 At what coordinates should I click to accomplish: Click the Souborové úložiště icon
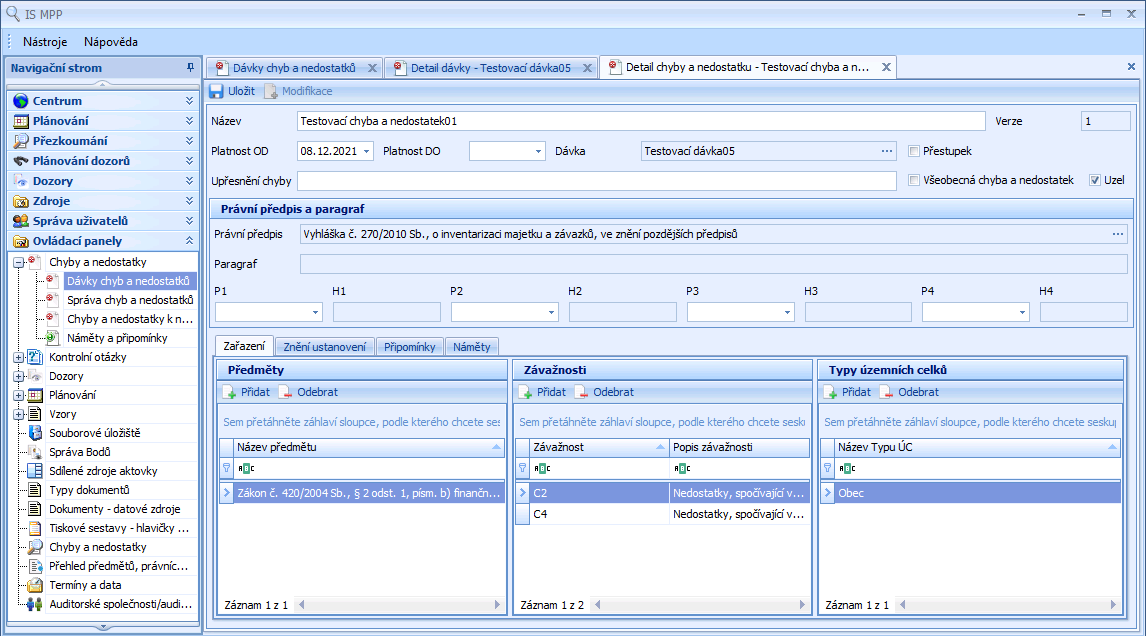pos(35,433)
